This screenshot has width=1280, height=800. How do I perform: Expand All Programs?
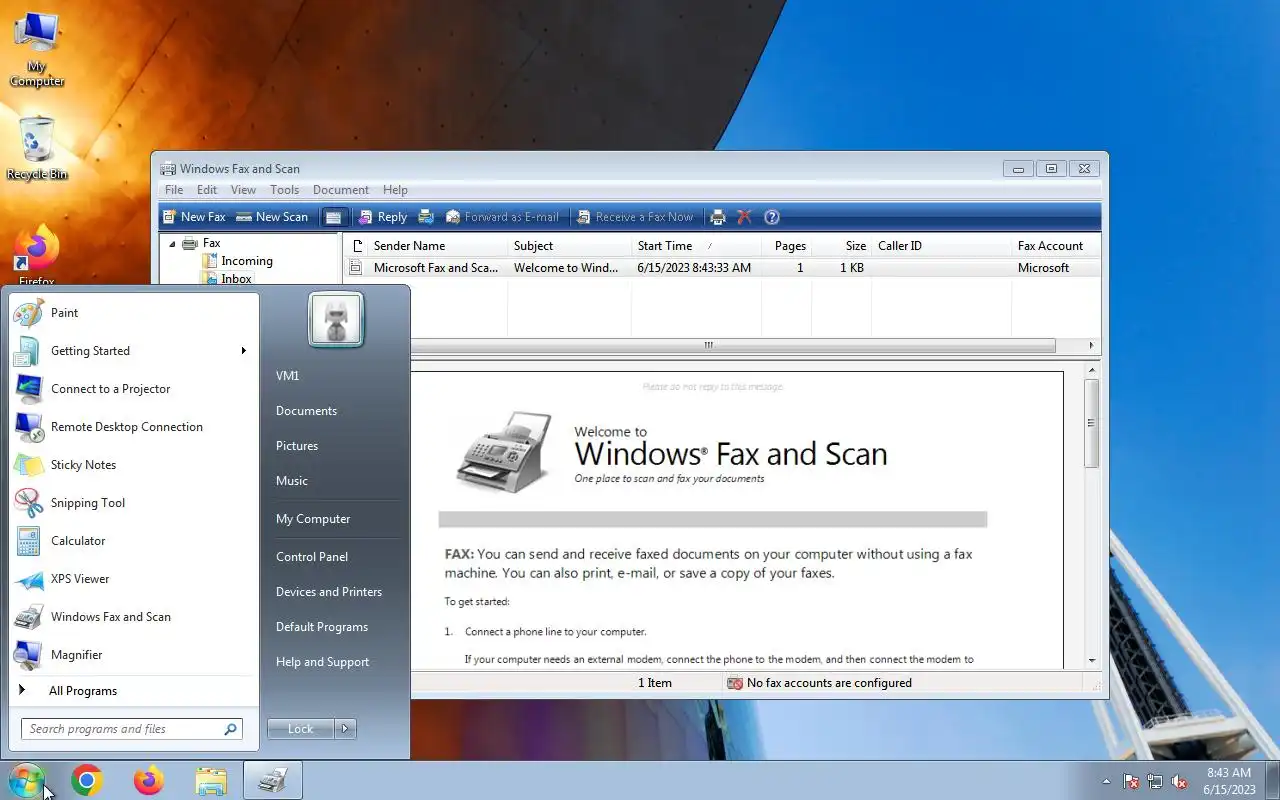pos(134,691)
